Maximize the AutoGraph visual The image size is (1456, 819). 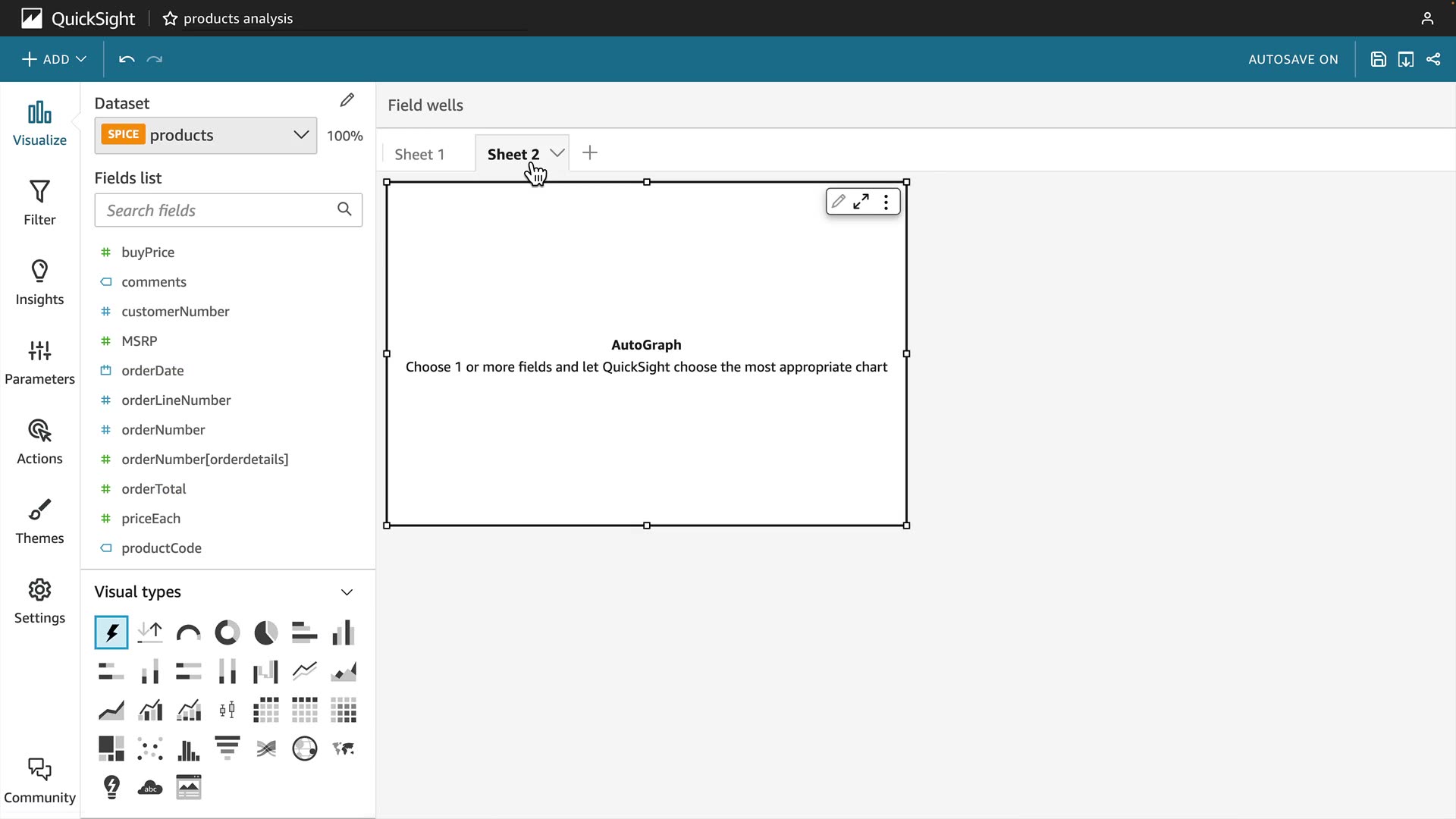[x=861, y=202]
